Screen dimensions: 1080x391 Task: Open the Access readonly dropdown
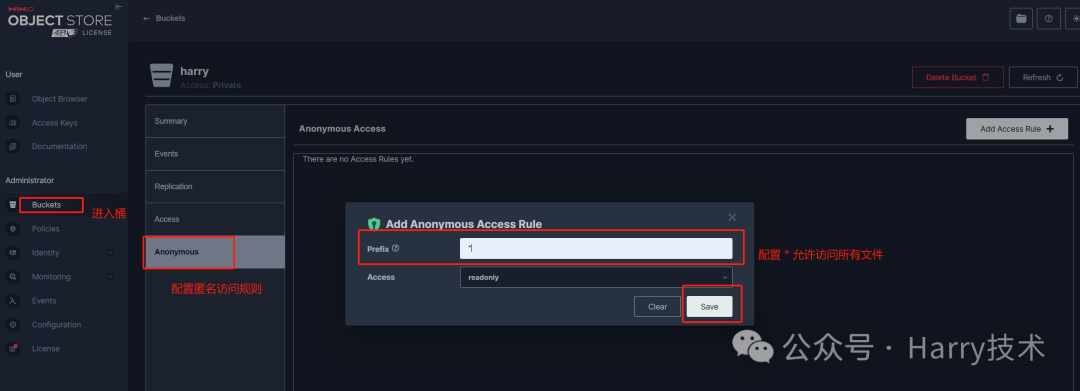pos(596,277)
